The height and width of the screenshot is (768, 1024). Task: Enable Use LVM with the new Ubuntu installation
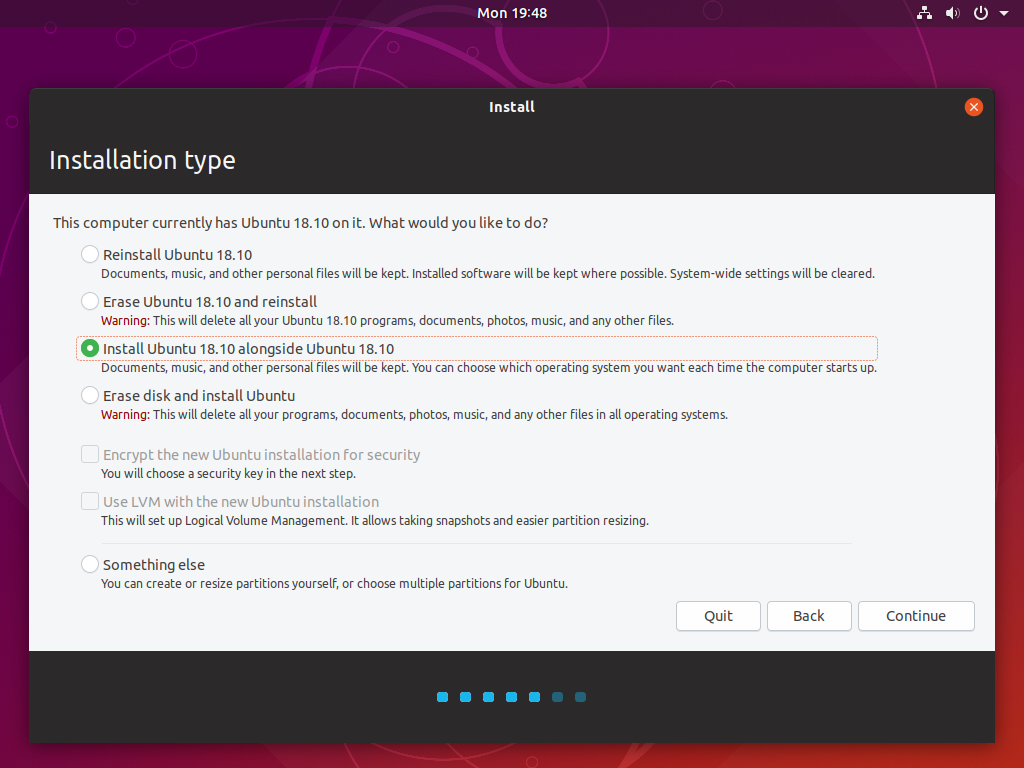pyautogui.click(x=89, y=501)
